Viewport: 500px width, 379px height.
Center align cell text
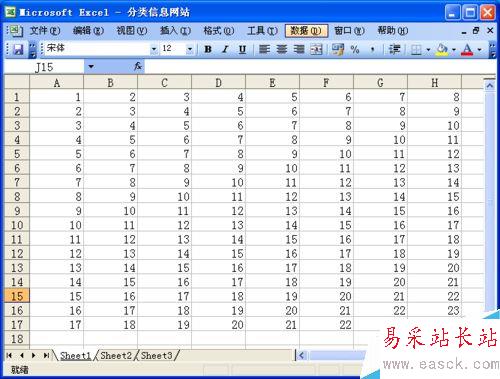[x=282, y=49]
